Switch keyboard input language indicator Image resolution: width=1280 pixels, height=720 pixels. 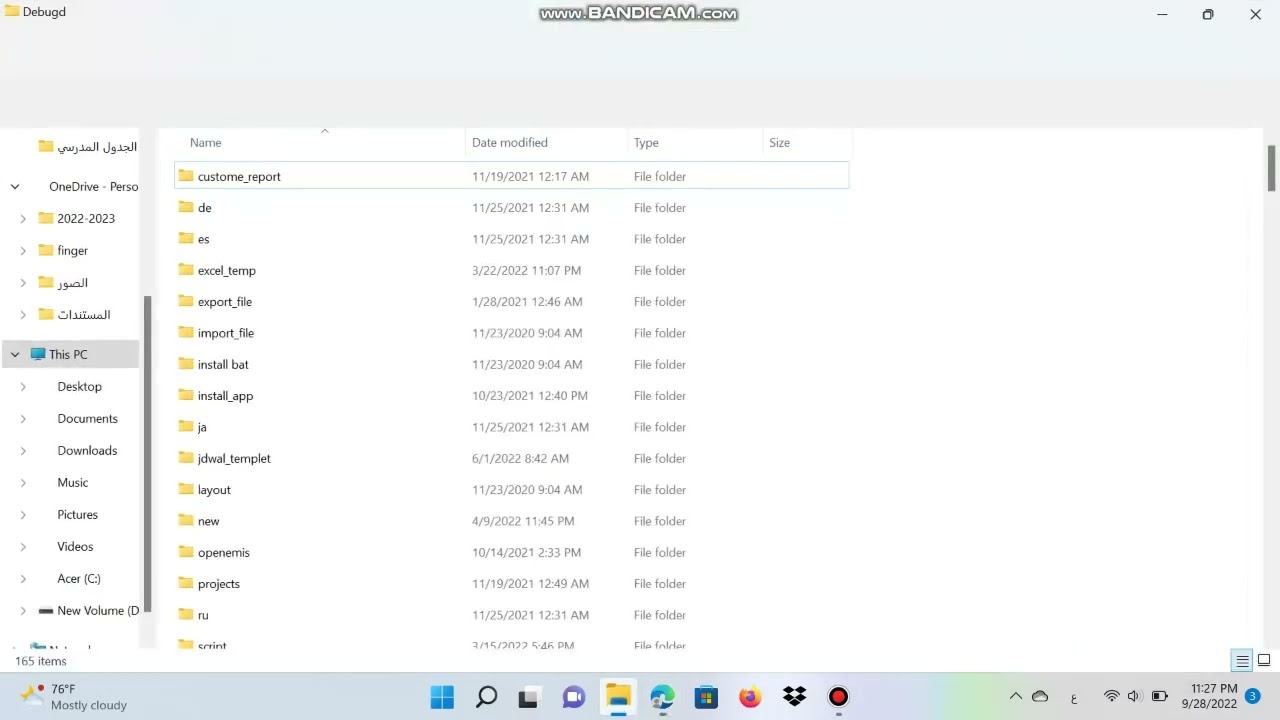click(x=1074, y=697)
